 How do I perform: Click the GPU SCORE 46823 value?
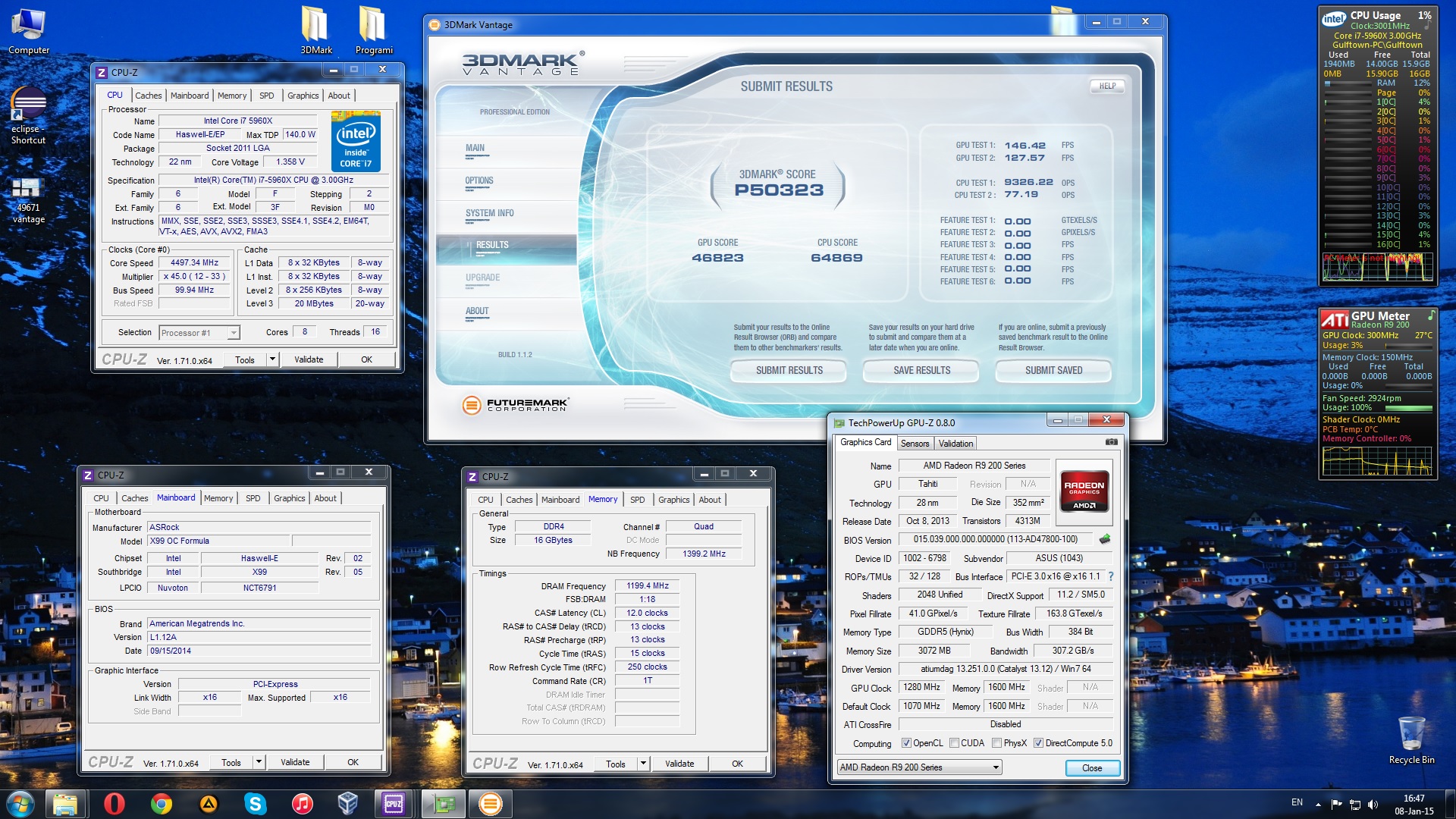(x=717, y=258)
